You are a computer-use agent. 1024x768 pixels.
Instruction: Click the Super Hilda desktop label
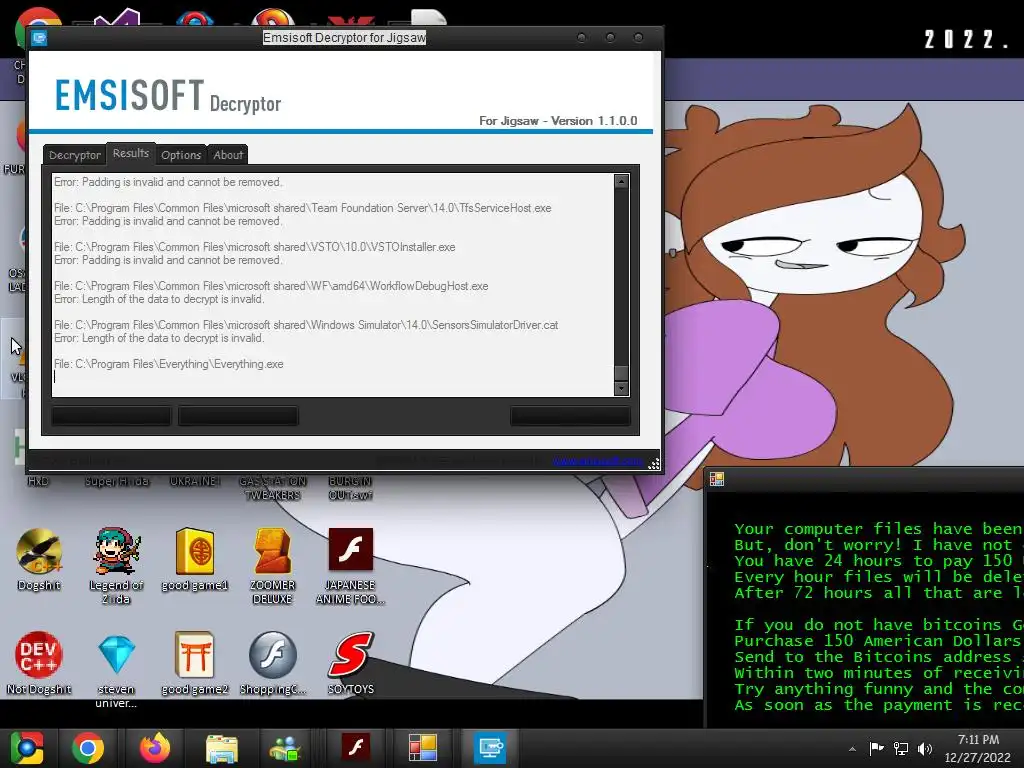point(116,481)
